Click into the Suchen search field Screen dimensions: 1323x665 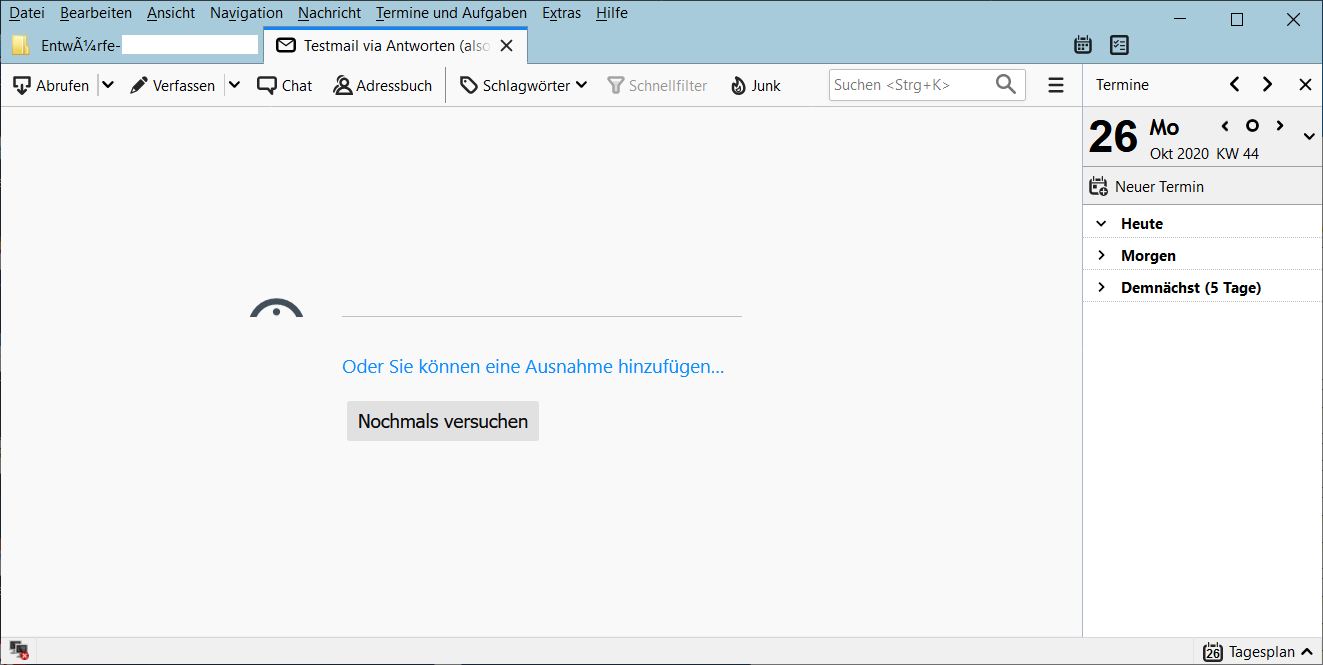pyautogui.click(x=910, y=86)
